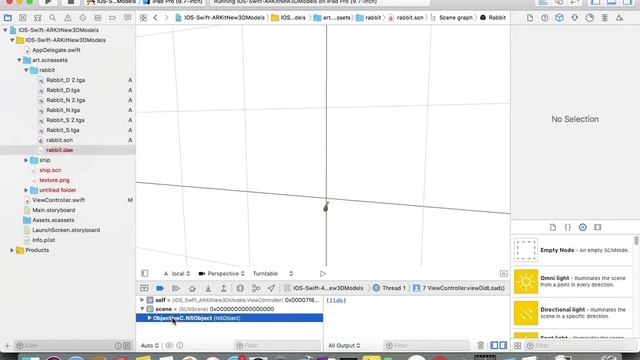Open Main.storyboard
Screen dimensions: 640x360
(54, 210)
